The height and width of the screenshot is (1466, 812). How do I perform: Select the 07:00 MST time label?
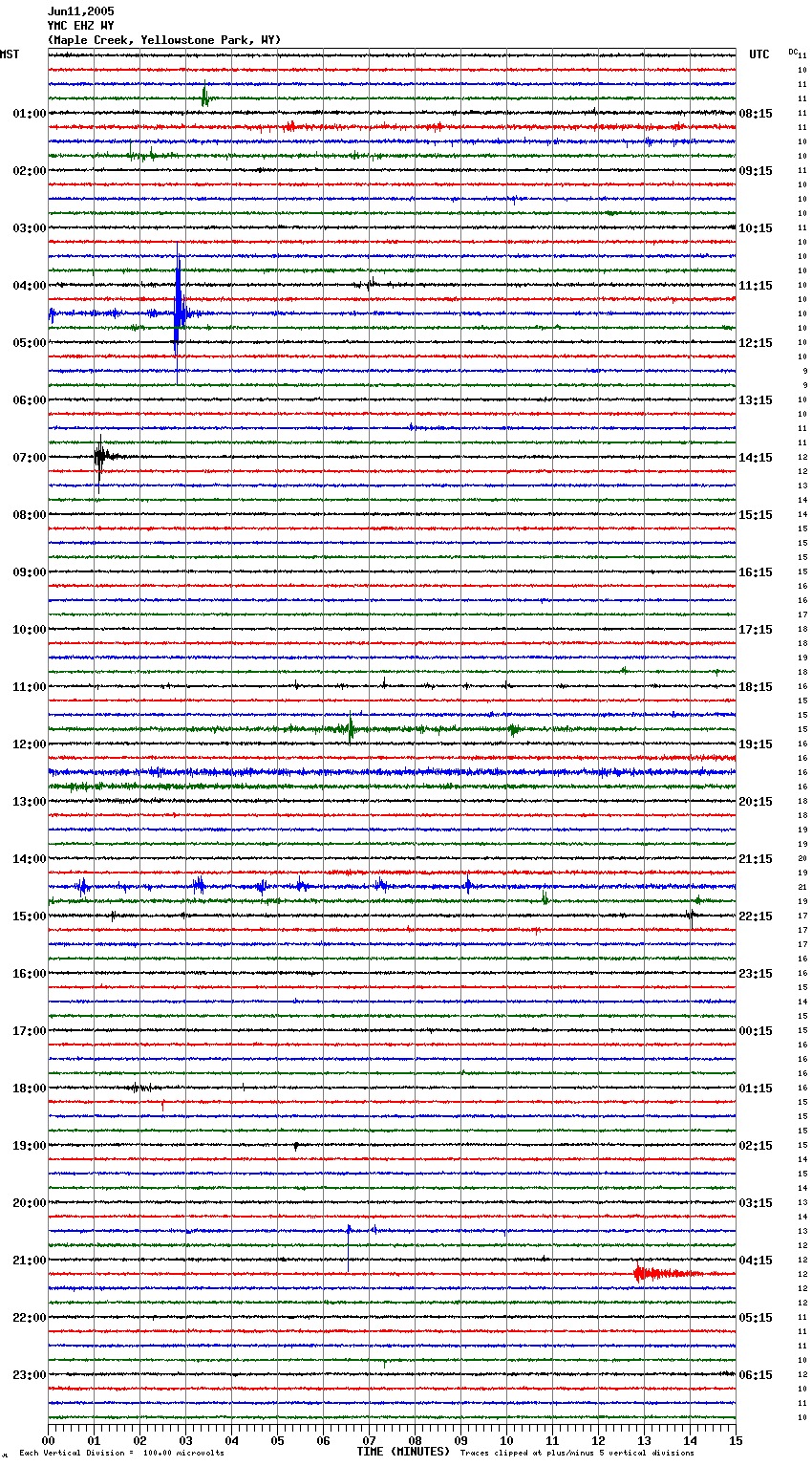30,458
